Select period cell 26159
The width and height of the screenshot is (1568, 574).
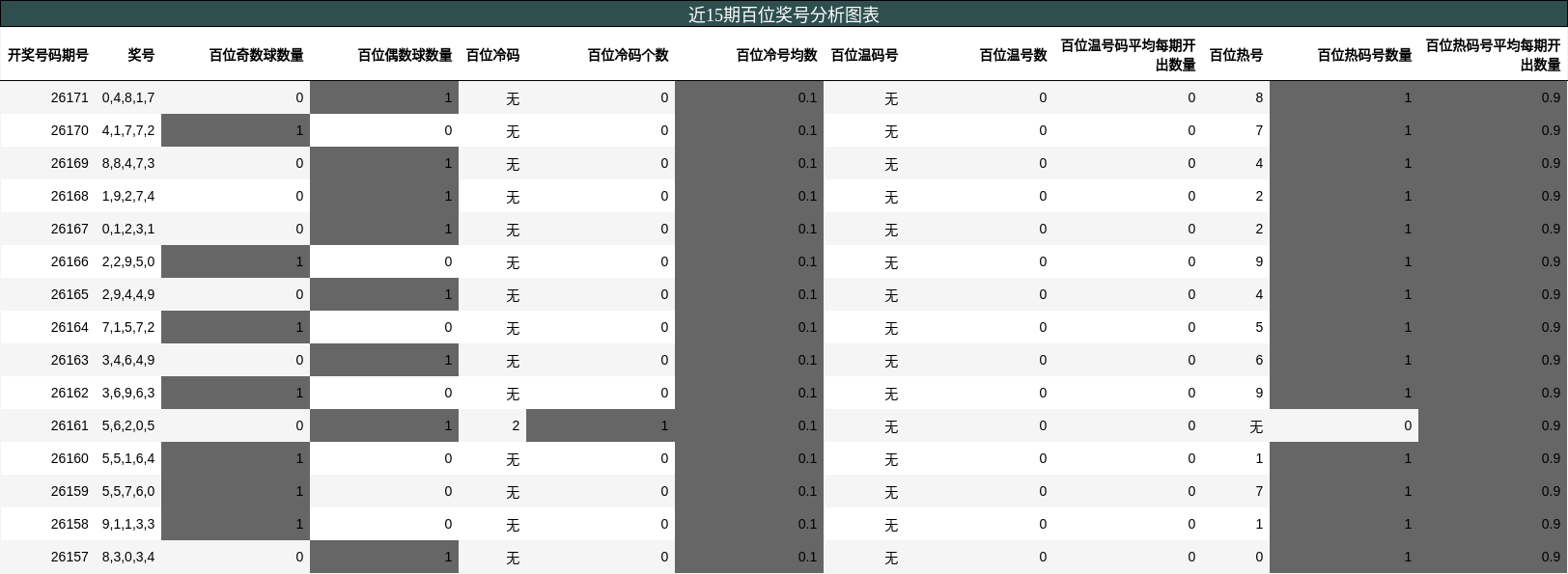click(70, 491)
